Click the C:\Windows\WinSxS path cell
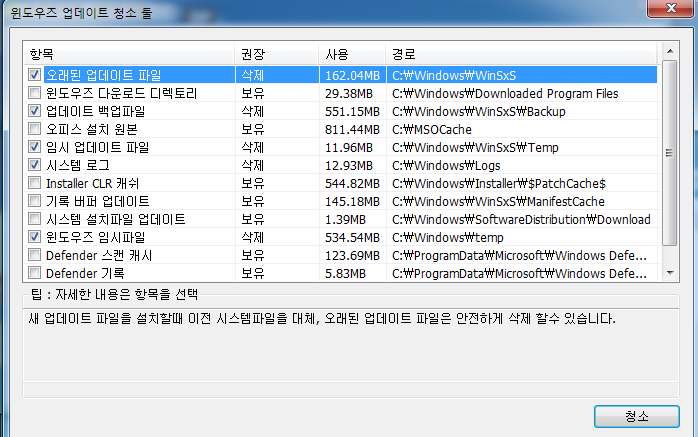The height and width of the screenshot is (437, 698). 454,76
